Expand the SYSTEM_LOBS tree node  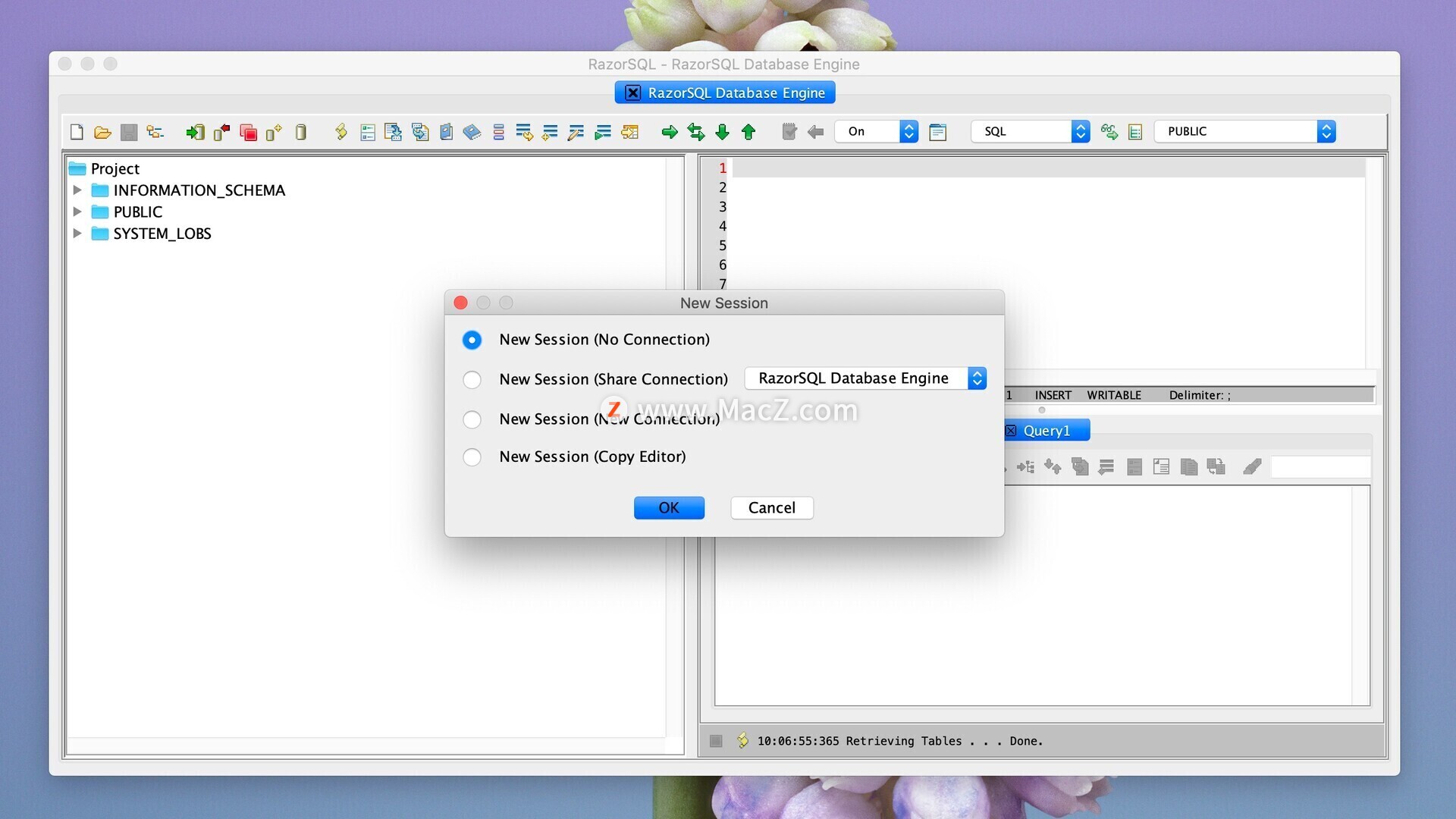pyautogui.click(x=77, y=234)
